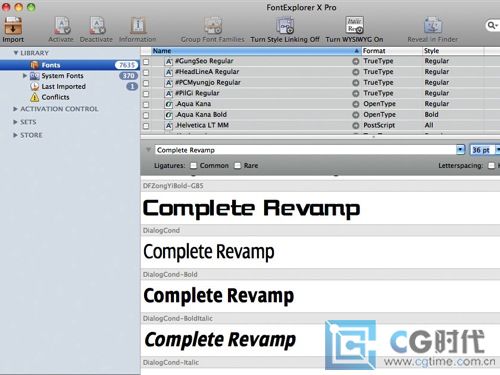The image size is (500, 375).
Task: Tick checkbox for #PilGi Regular
Action: click(146, 94)
